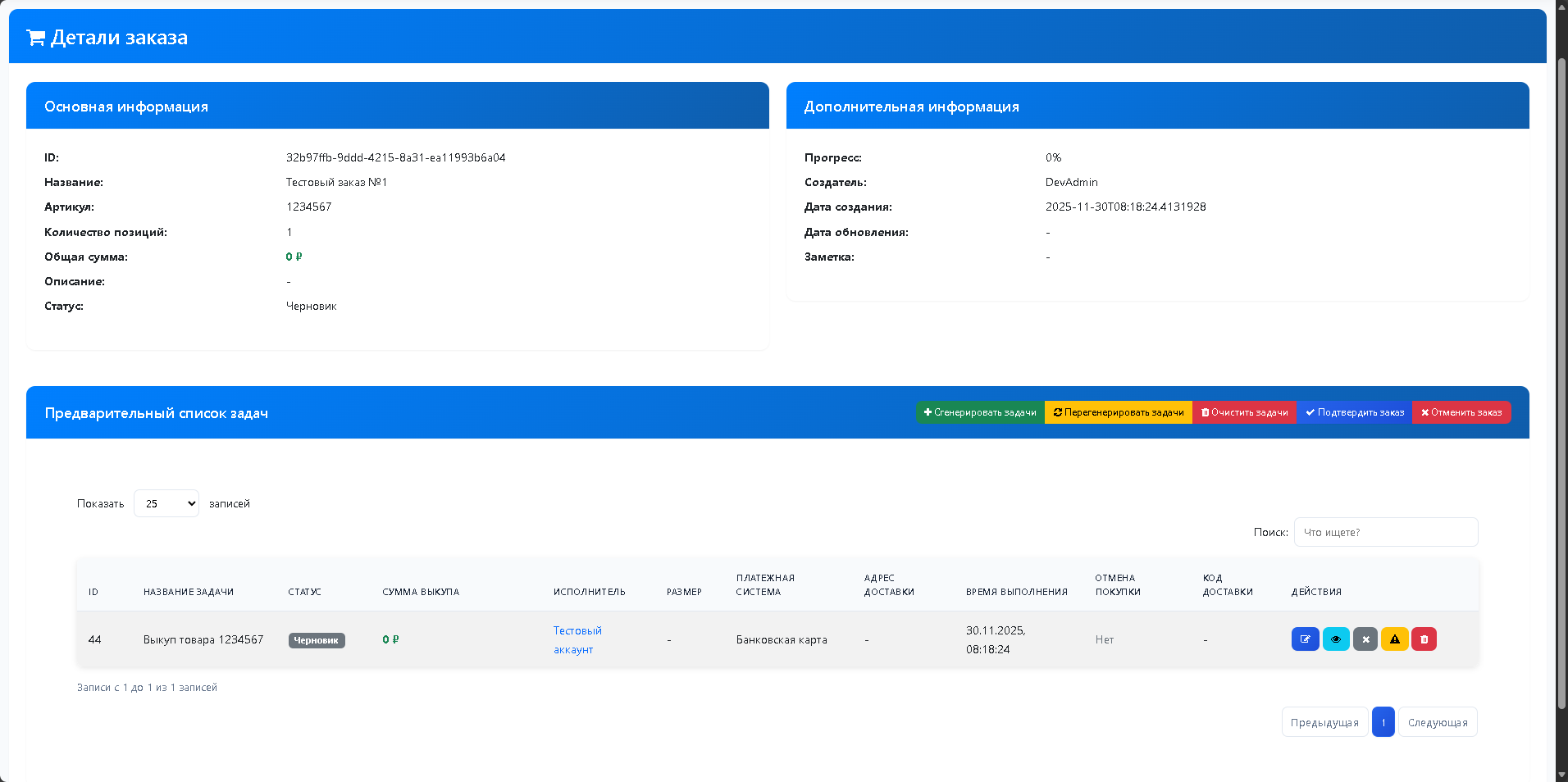This screenshot has height=782, width=1568.
Task: Open the edit action for task 44
Action: coord(1305,639)
